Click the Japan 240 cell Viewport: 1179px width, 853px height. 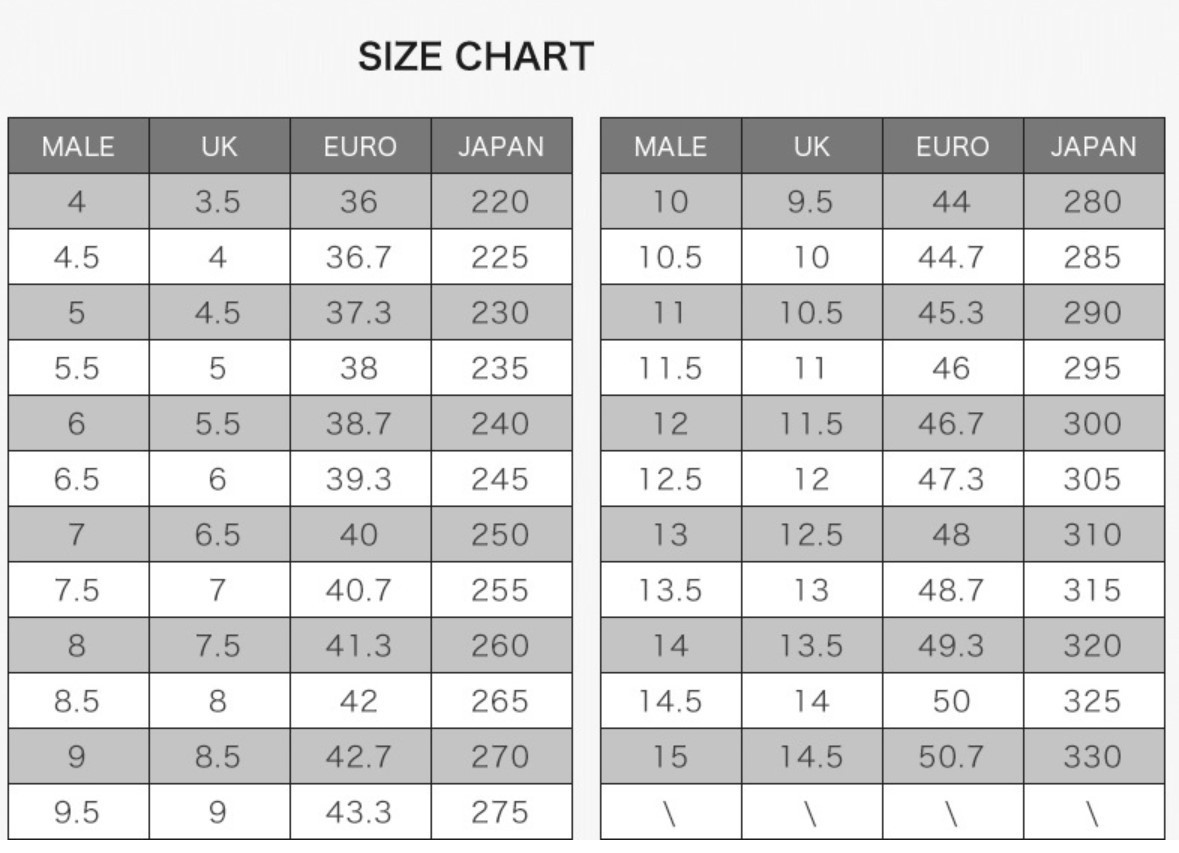pos(500,424)
